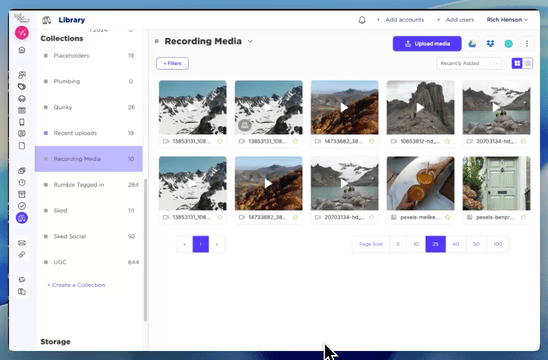Screen dimensions: 548x360
Task: Click Add accounts link
Action: 401,20
